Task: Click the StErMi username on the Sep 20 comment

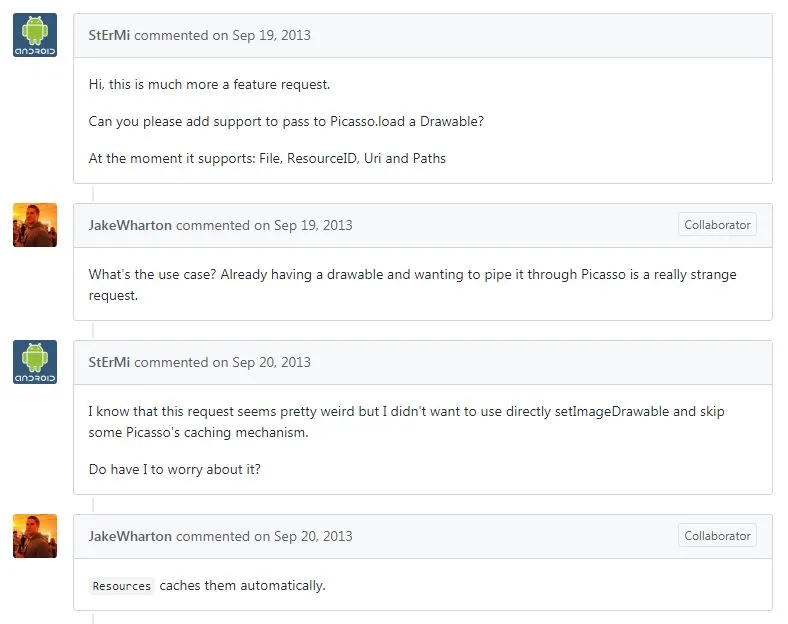Action: (x=109, y=362)
